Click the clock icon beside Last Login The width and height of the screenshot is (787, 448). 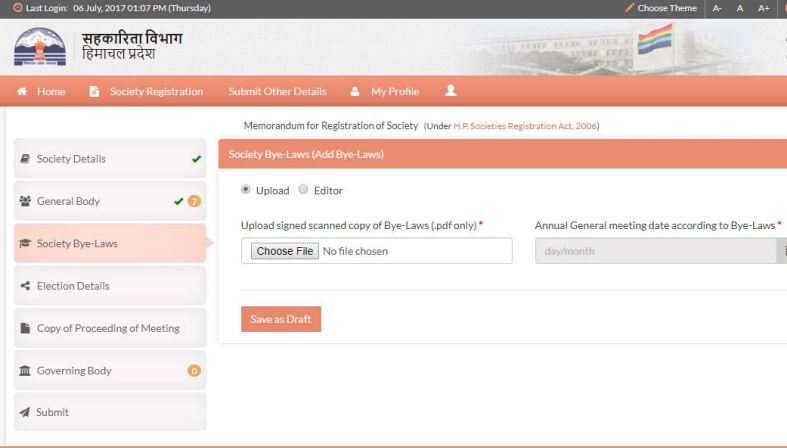(18, 8)
